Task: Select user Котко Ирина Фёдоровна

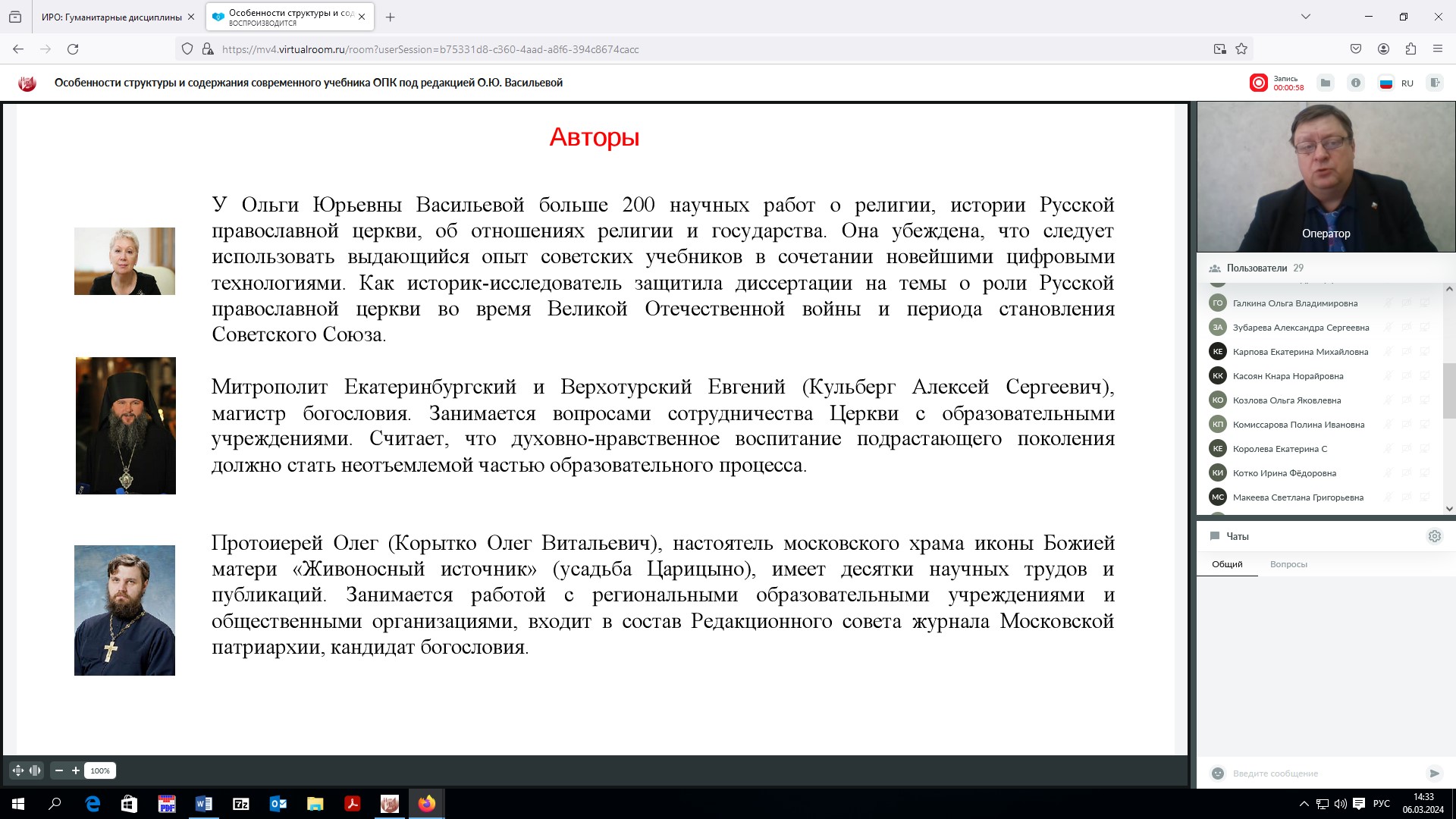Action: click(x=1284, y=473)
